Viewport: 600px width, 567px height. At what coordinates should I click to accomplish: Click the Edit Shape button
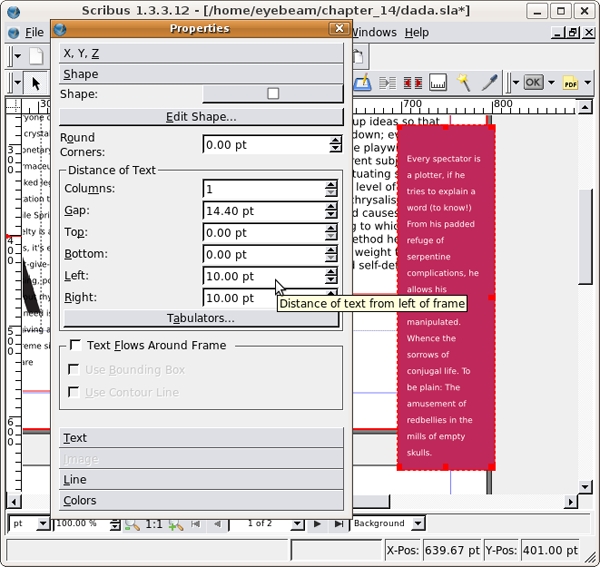[201, 117]
